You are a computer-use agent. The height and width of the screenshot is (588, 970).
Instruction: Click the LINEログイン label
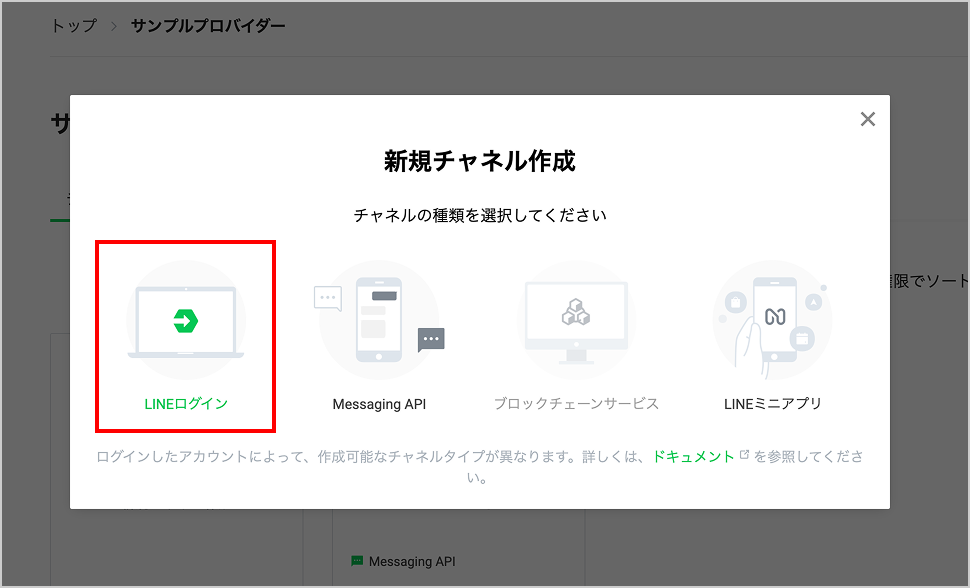point(186,404)
